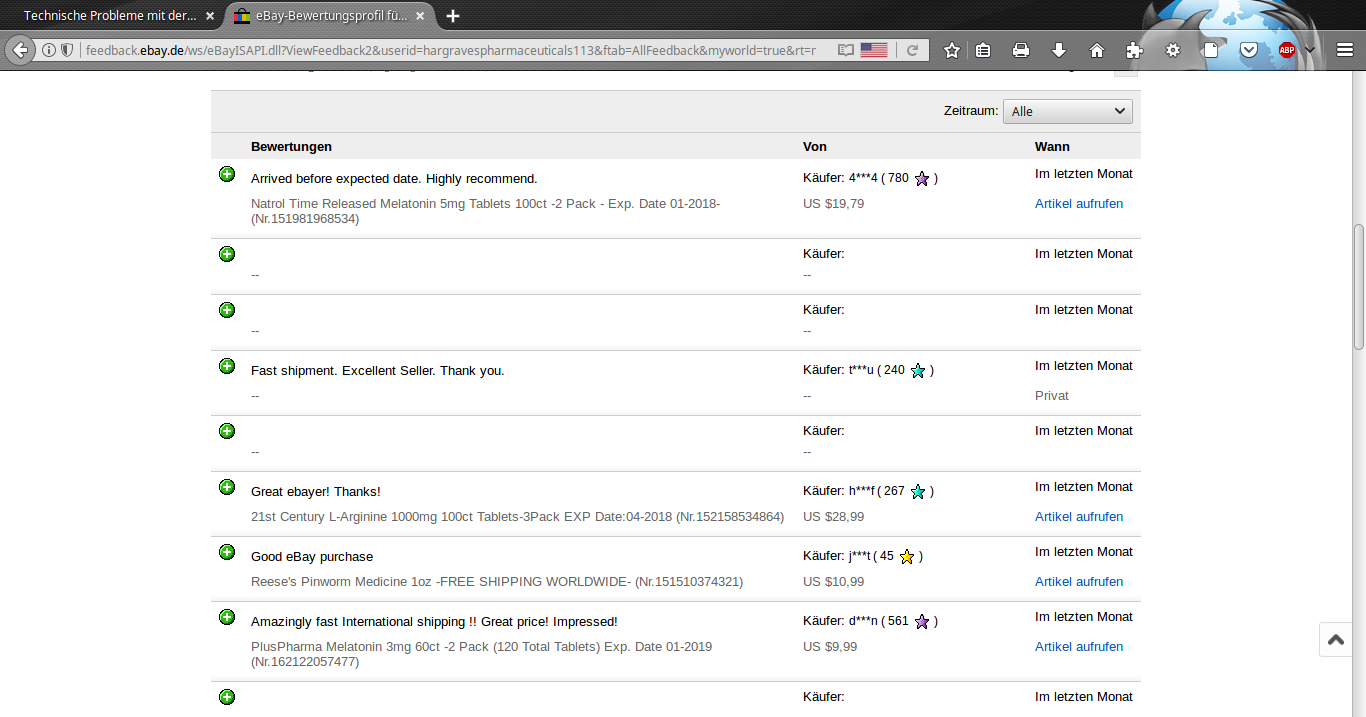Image resolution: width=1366 pixels, height=717 pixels.
Task: Switch to Technische Probleme mit der tab
Action: tap(110, 16)
